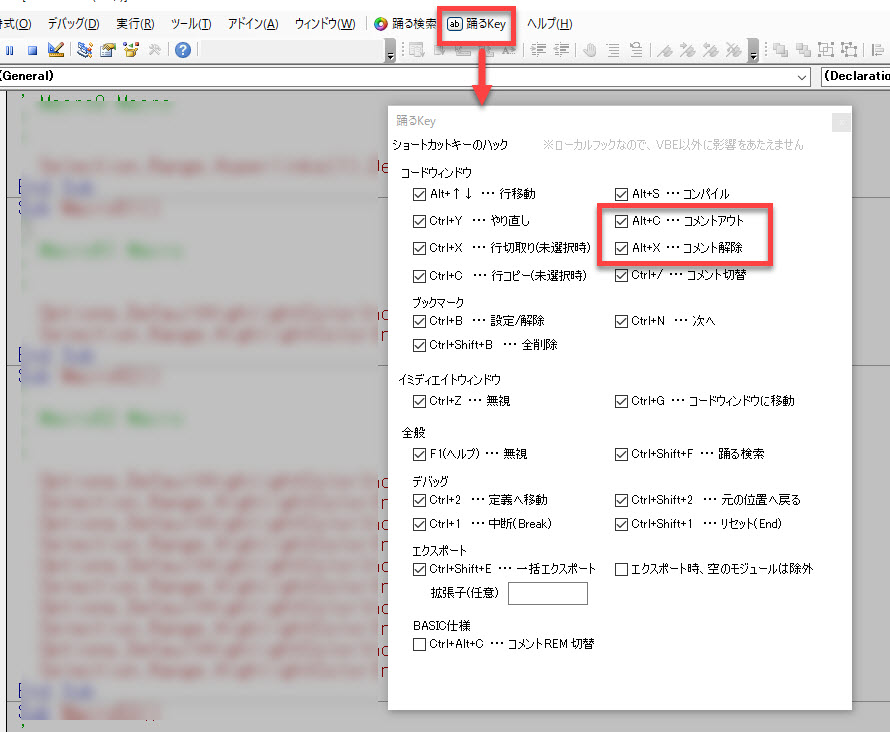Click the blue Help question mark icon
This screenshot has width=890, height=732.
tap(183, 50)
